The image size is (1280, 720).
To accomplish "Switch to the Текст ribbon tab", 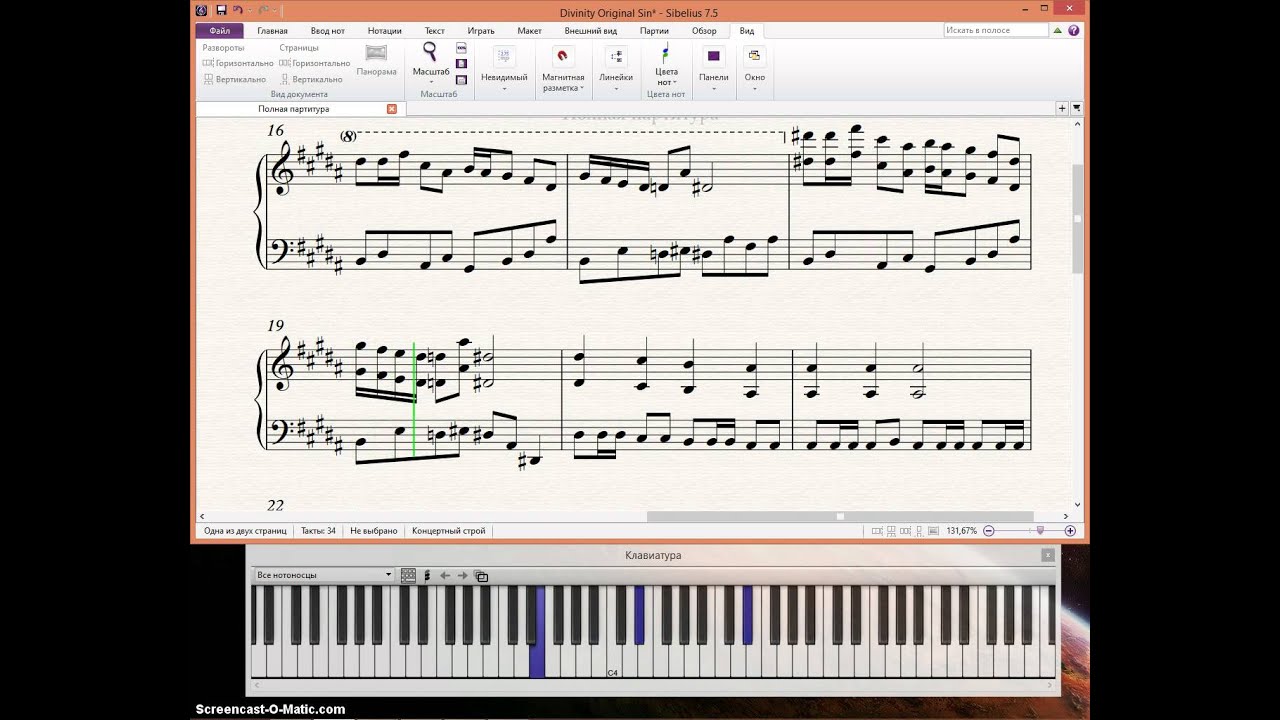I will (435, 31).
